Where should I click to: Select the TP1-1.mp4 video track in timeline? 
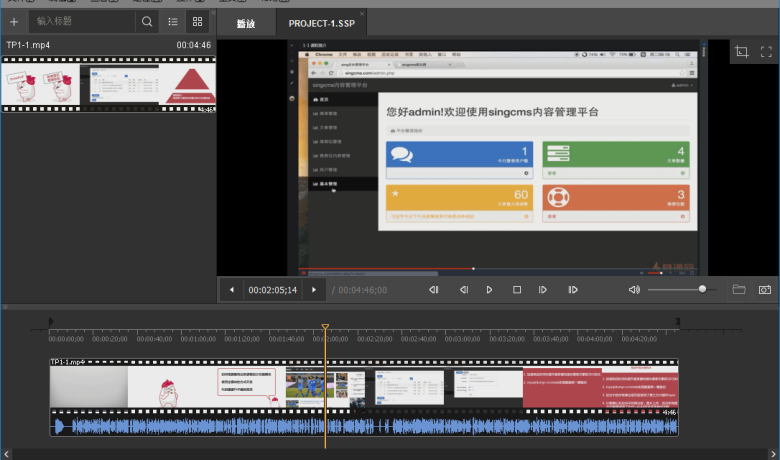click(364, 386)
